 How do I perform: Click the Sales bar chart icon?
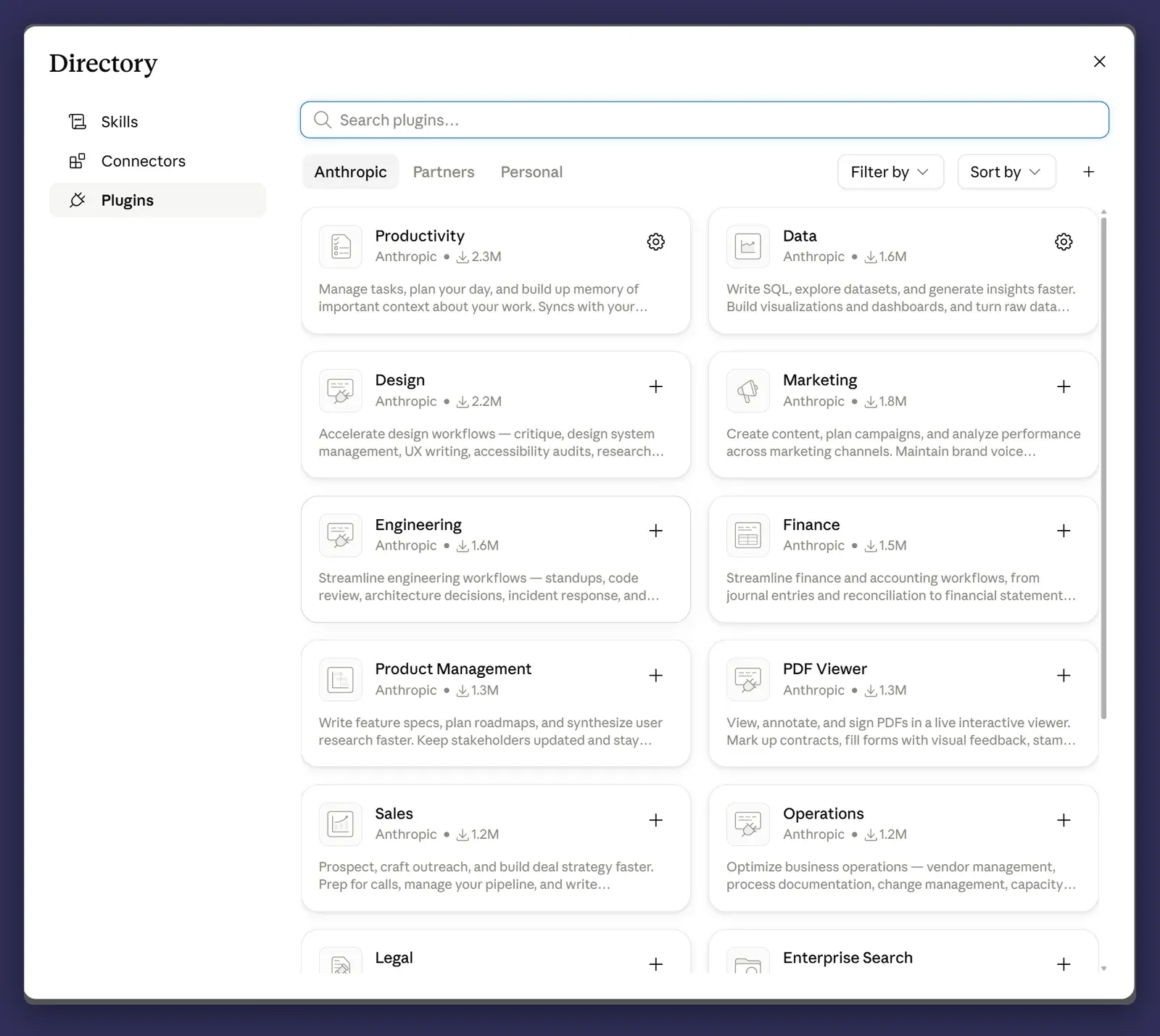tap(341, 824)
